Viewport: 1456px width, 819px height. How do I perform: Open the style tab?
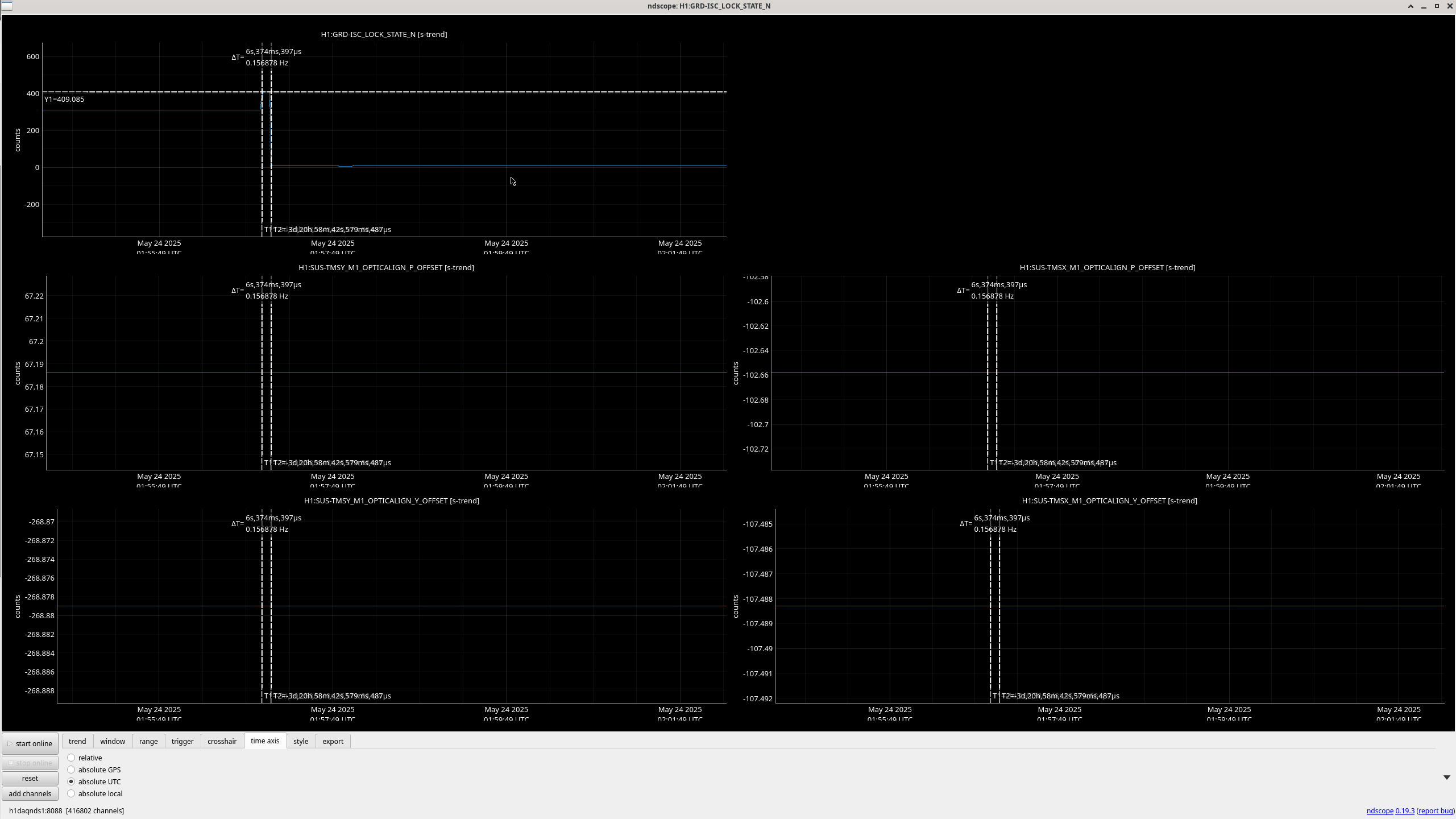click(x=301, y=741)
